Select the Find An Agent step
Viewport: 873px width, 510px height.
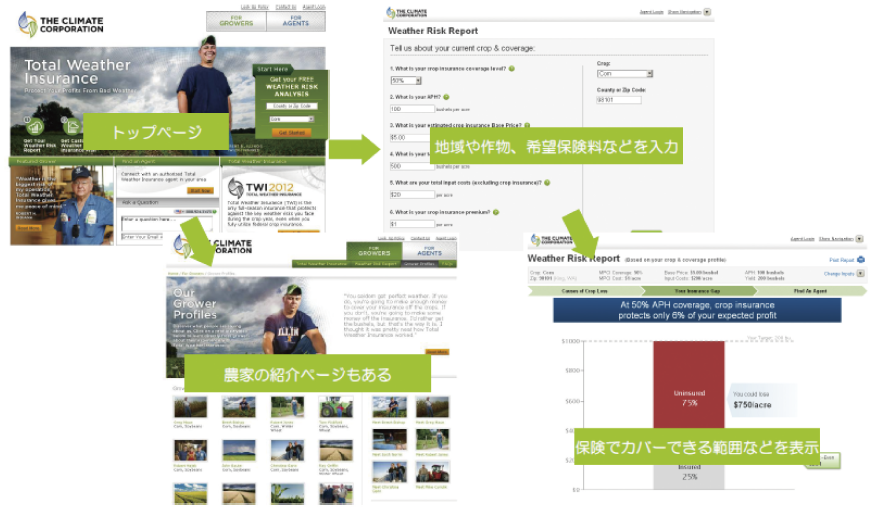tap(810, 291)
